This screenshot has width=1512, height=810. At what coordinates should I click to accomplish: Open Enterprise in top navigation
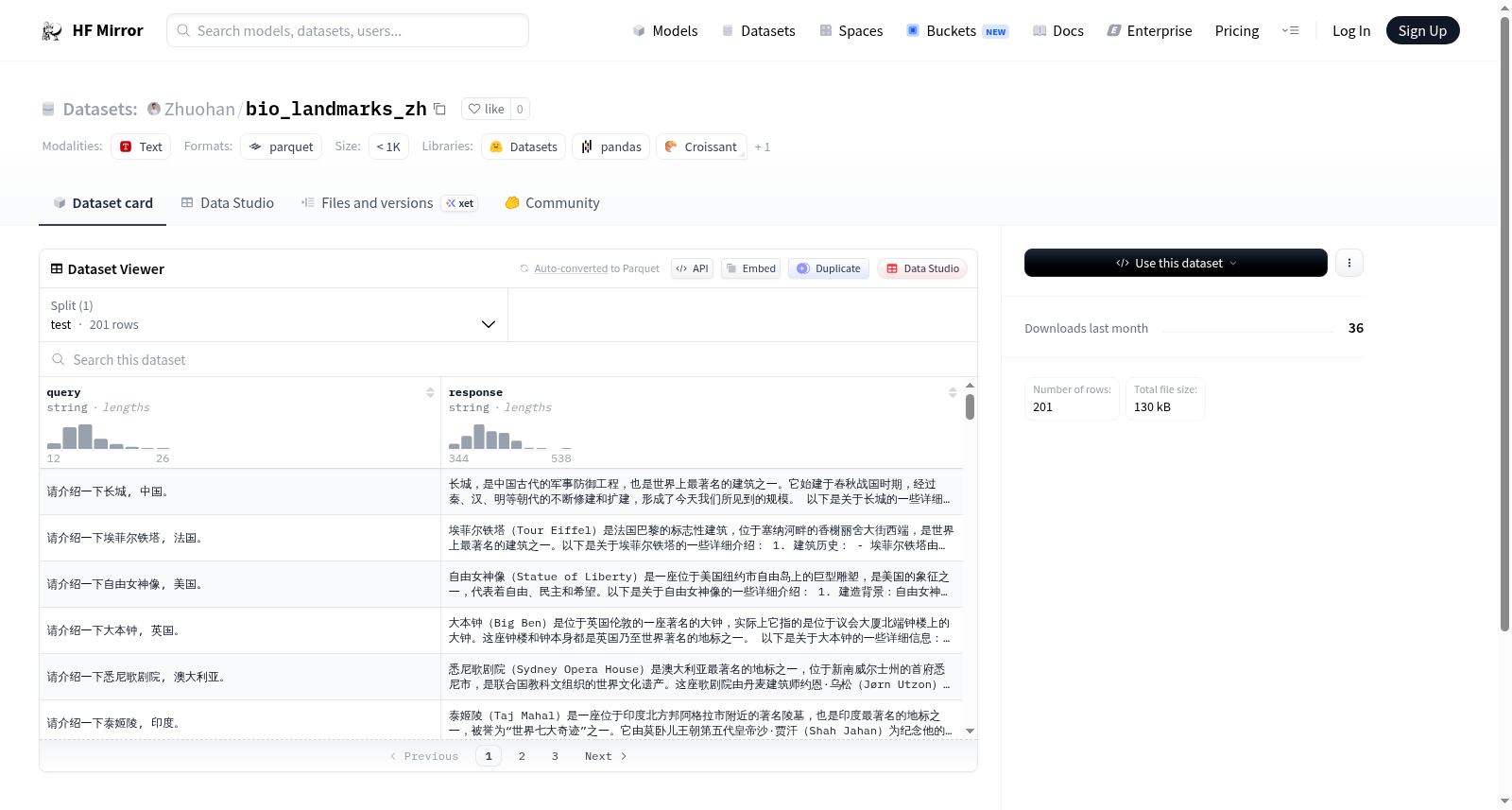point(1149,30)
